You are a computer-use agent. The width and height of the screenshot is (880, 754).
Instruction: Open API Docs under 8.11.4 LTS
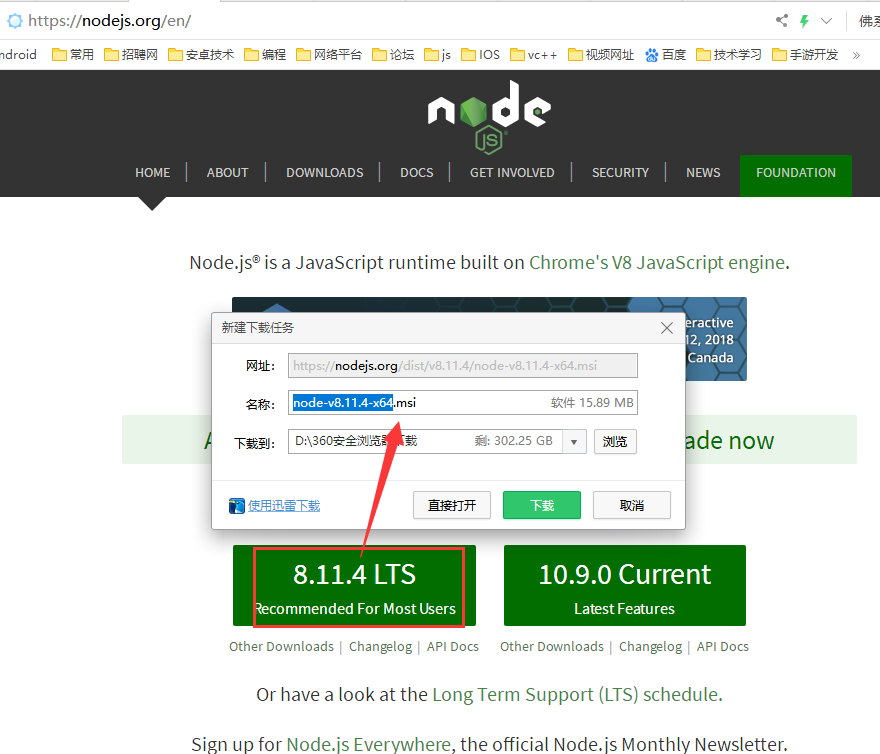tap(453, 647)
